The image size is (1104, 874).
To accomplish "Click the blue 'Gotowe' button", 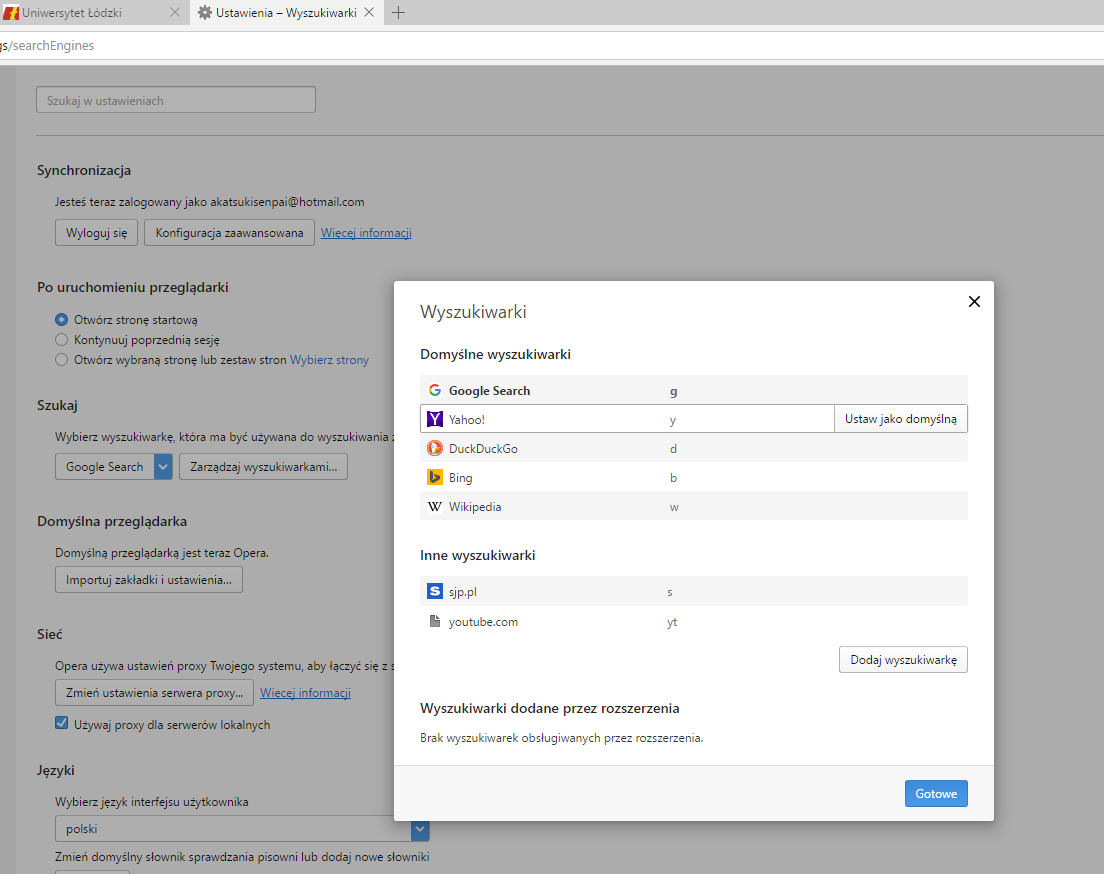I will (x=936, y=794).
